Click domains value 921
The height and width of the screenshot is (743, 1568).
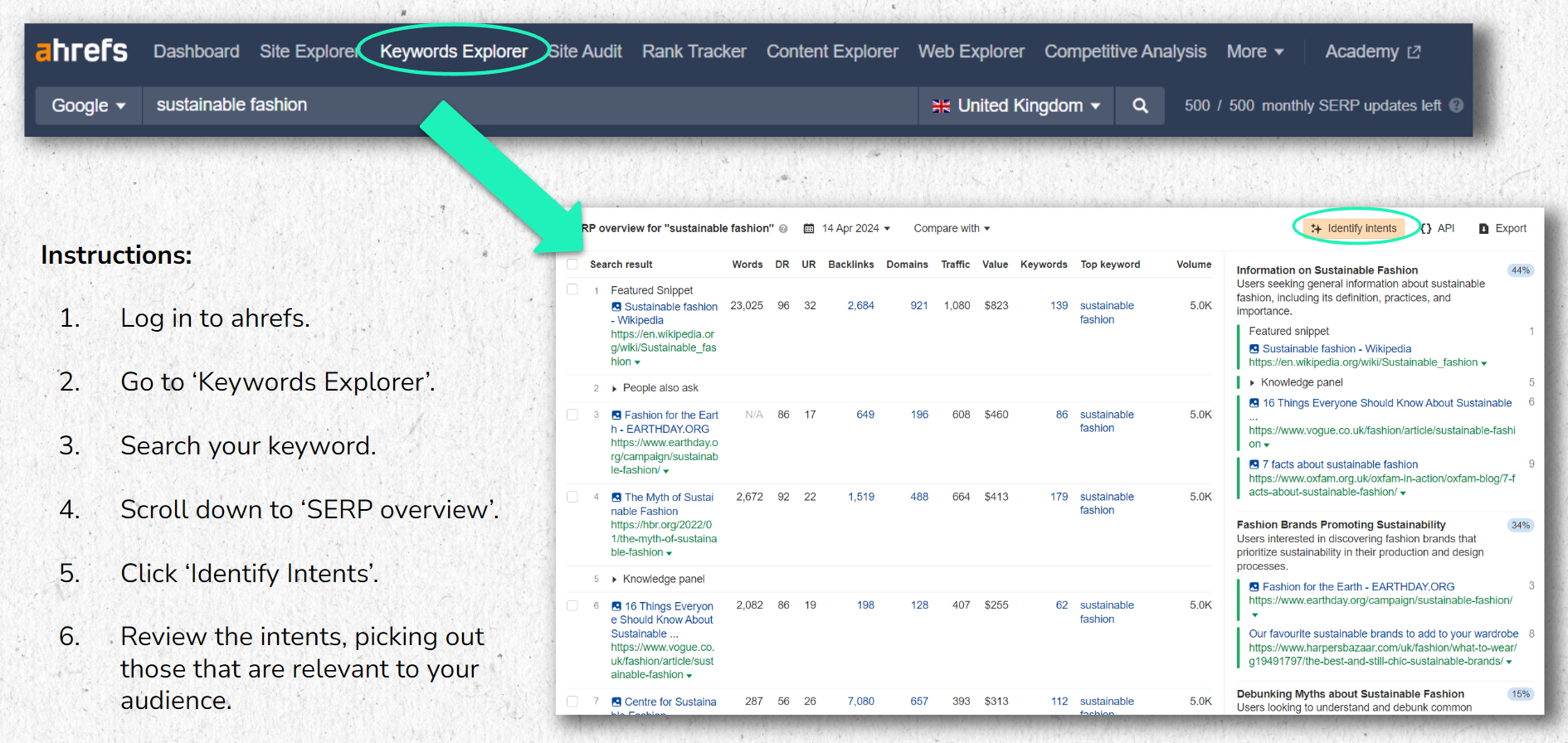919,306
